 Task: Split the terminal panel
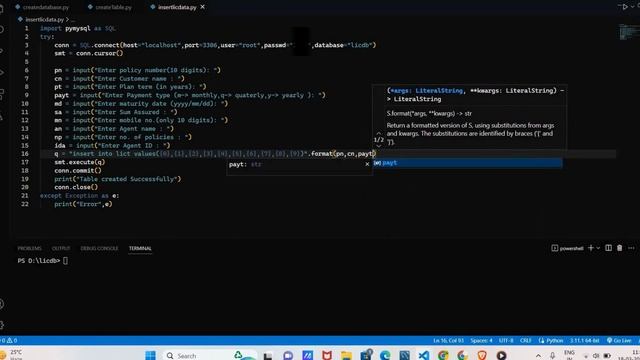pos(609,248)
